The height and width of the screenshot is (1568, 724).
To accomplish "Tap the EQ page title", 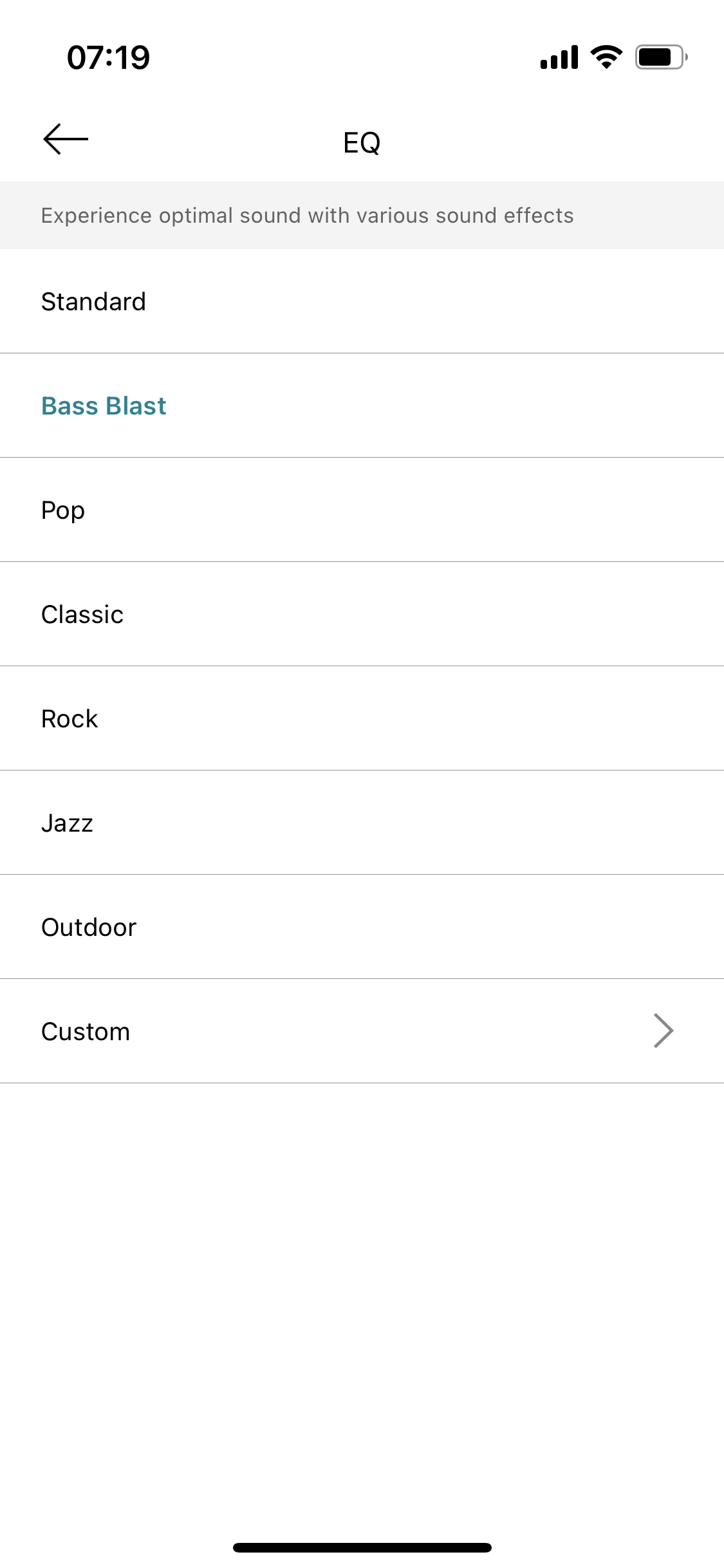I will coord(362,142).
